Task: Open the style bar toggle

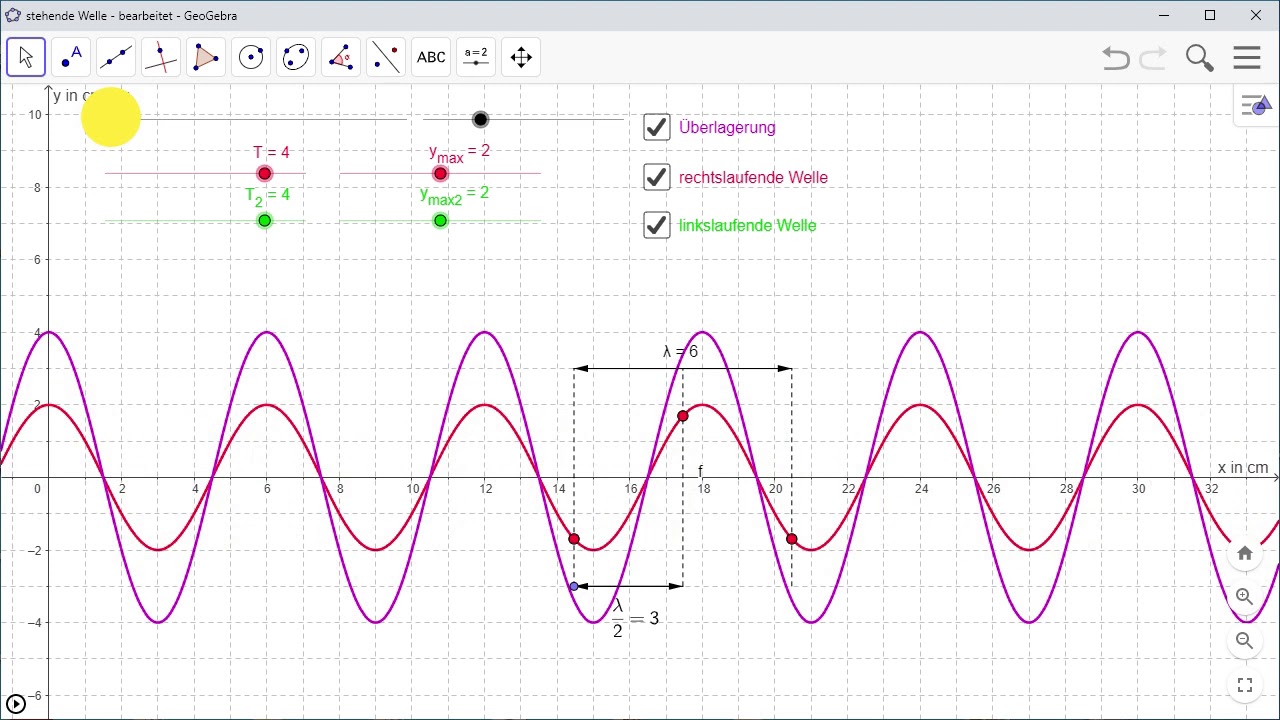Action: tap(1255, 105)
